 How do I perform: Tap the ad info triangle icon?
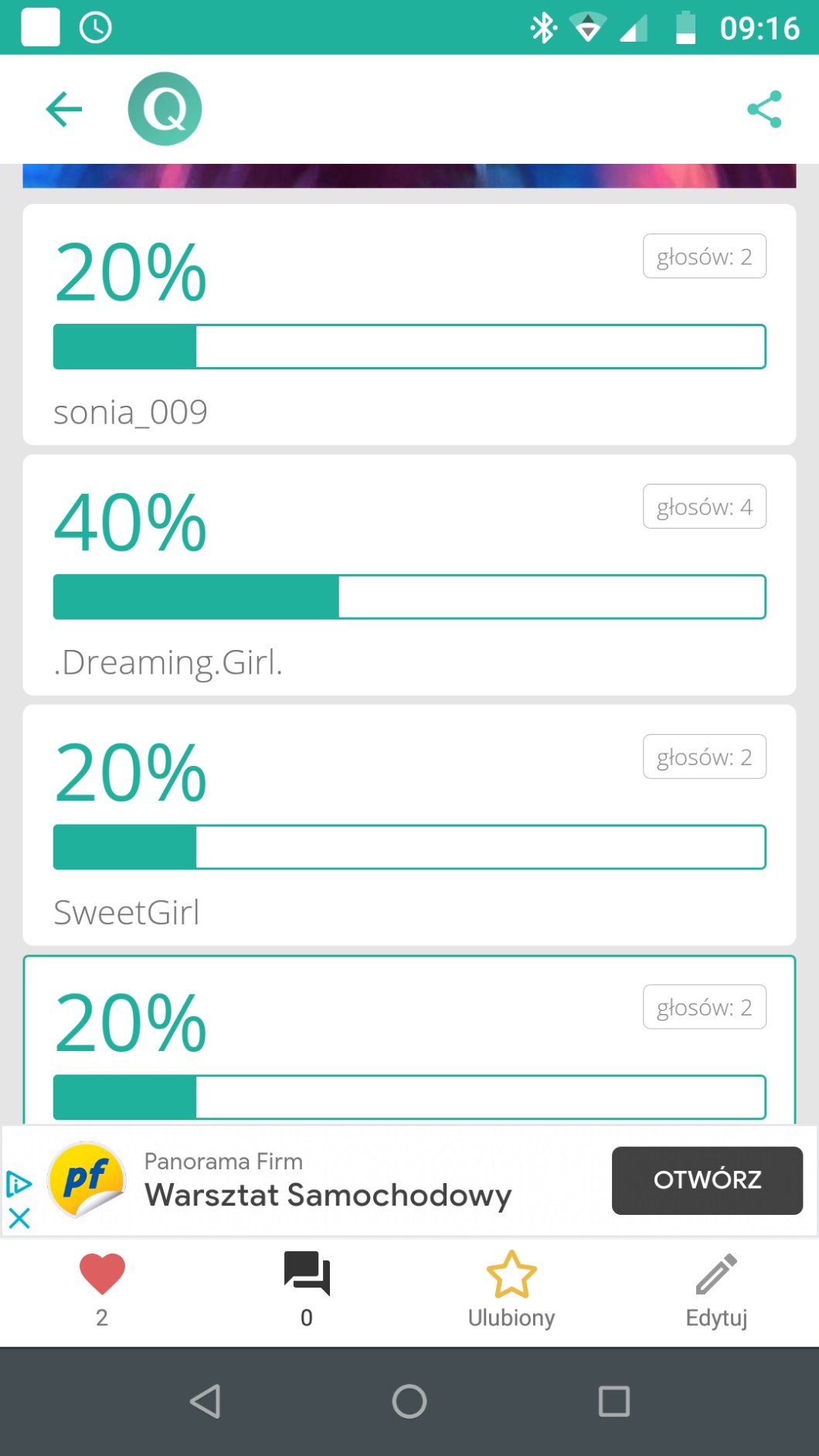[x=19, y=1184]
